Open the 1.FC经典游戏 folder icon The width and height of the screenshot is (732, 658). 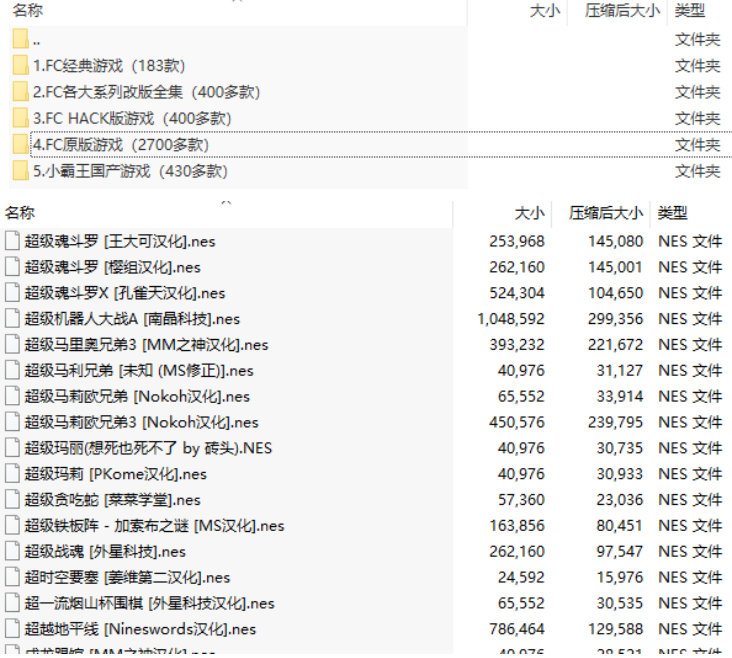pyautogui.click(x=21, y=66)
